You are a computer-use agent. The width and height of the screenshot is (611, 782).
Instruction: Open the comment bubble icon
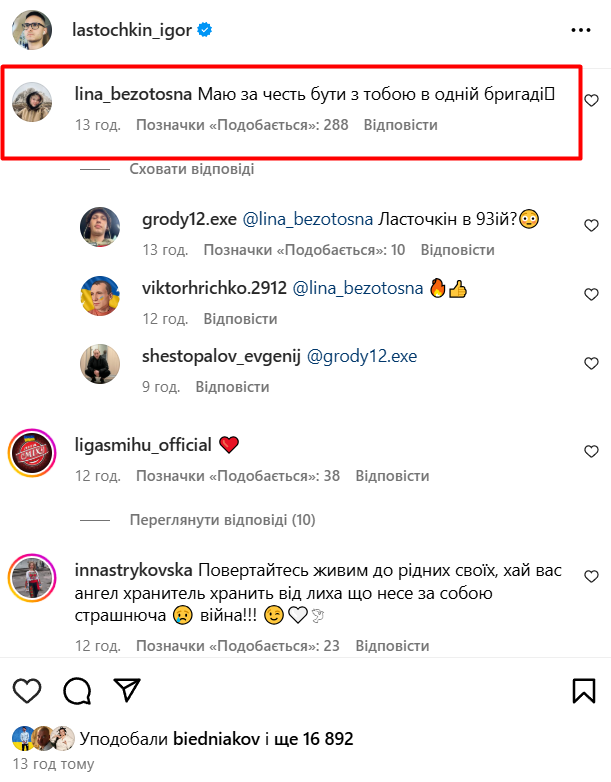pos(77,690)
